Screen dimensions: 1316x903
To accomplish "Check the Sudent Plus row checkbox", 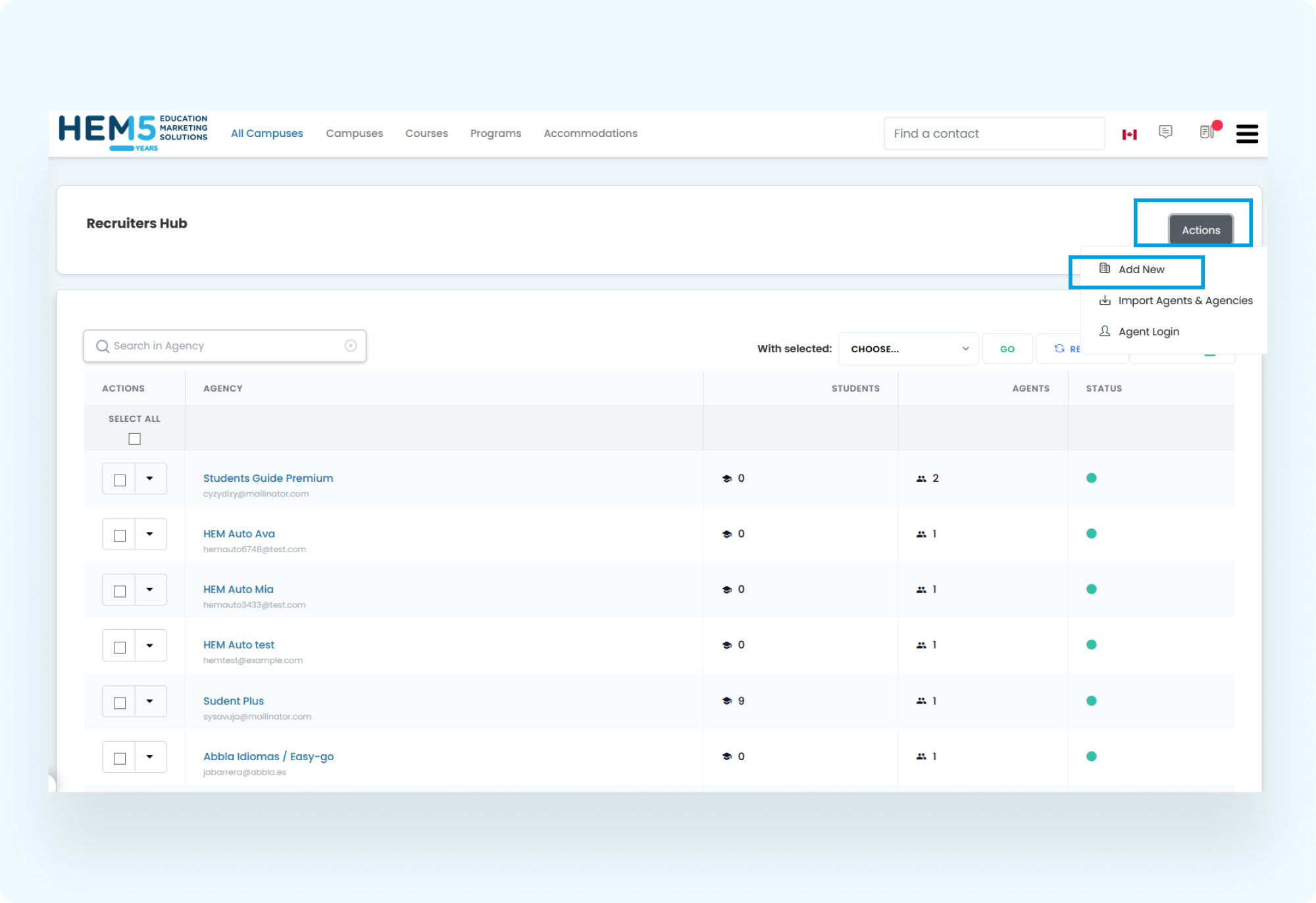I will (x=120, y=702).
